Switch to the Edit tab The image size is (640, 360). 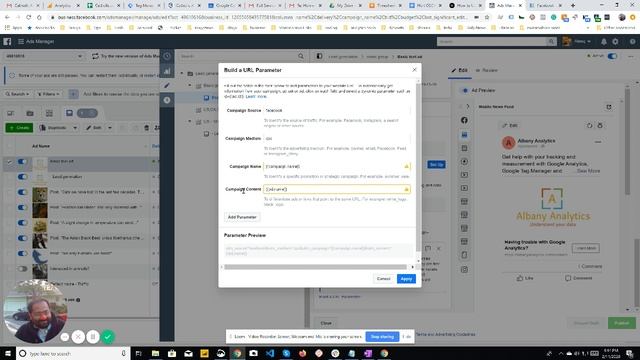[x=460, y=70]
